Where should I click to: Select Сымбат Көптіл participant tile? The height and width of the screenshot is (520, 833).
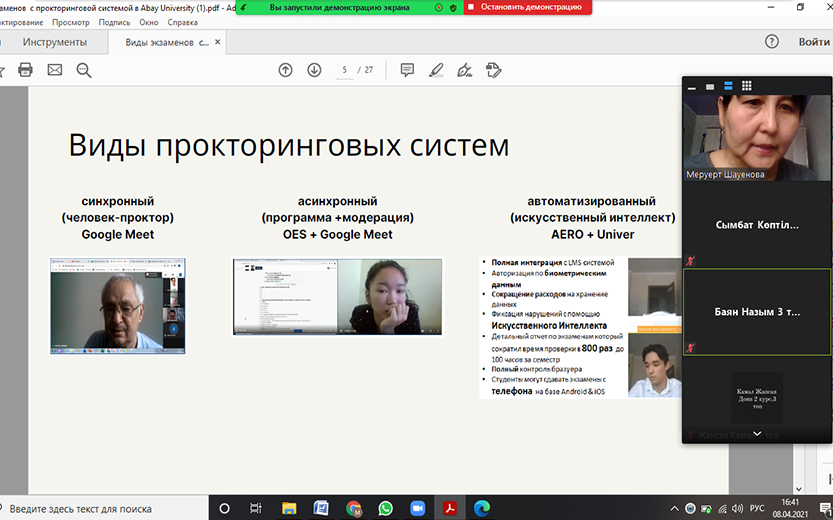[x=757, y=225]
